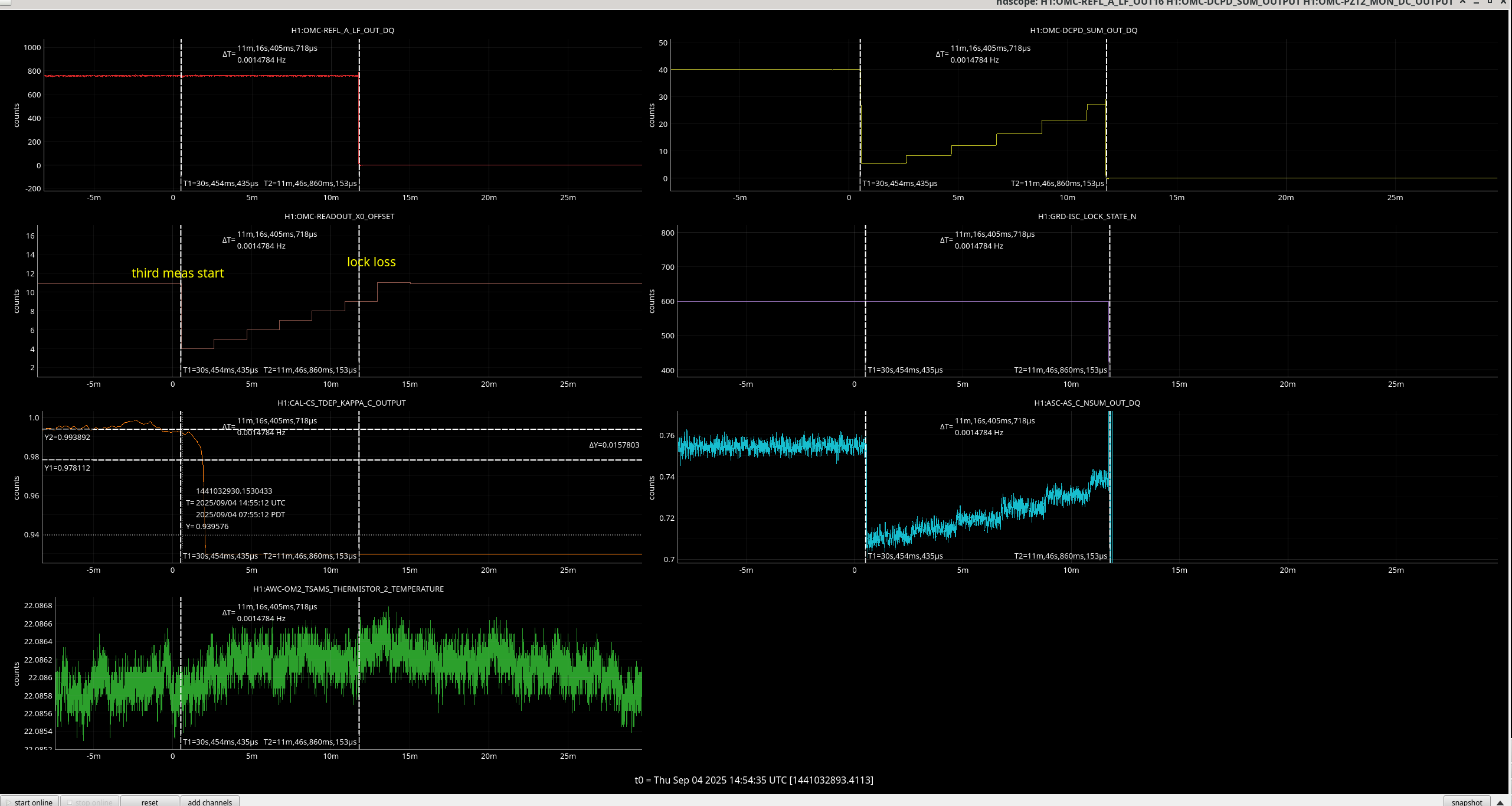Screen dimensions: 1512x806
Task: Click the keep-above arrow in title bar
Action: (1462, 3)
